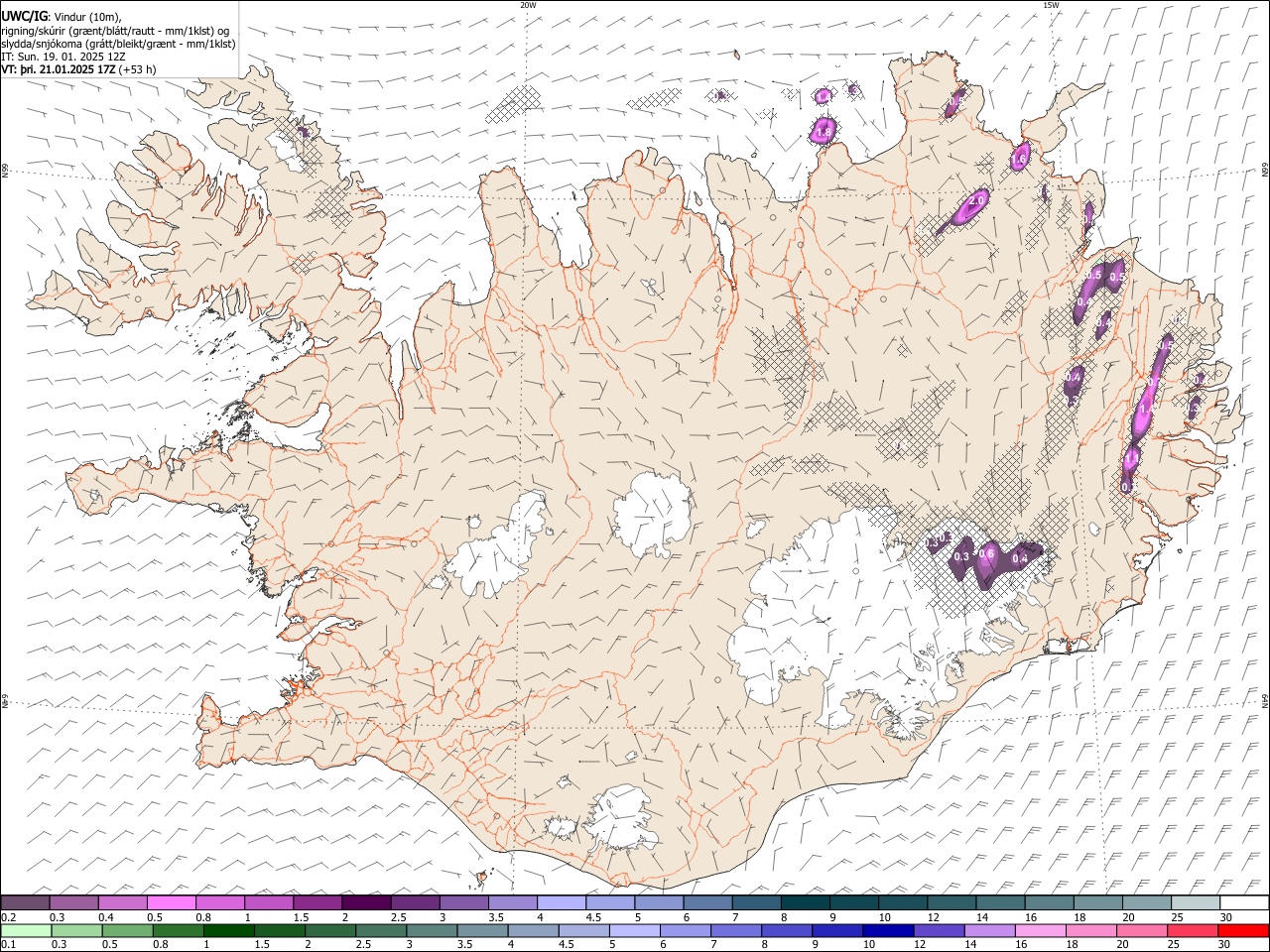Pick the darkest purple 2–2.5 swatch in upper bar

click(x=366, y=902)
